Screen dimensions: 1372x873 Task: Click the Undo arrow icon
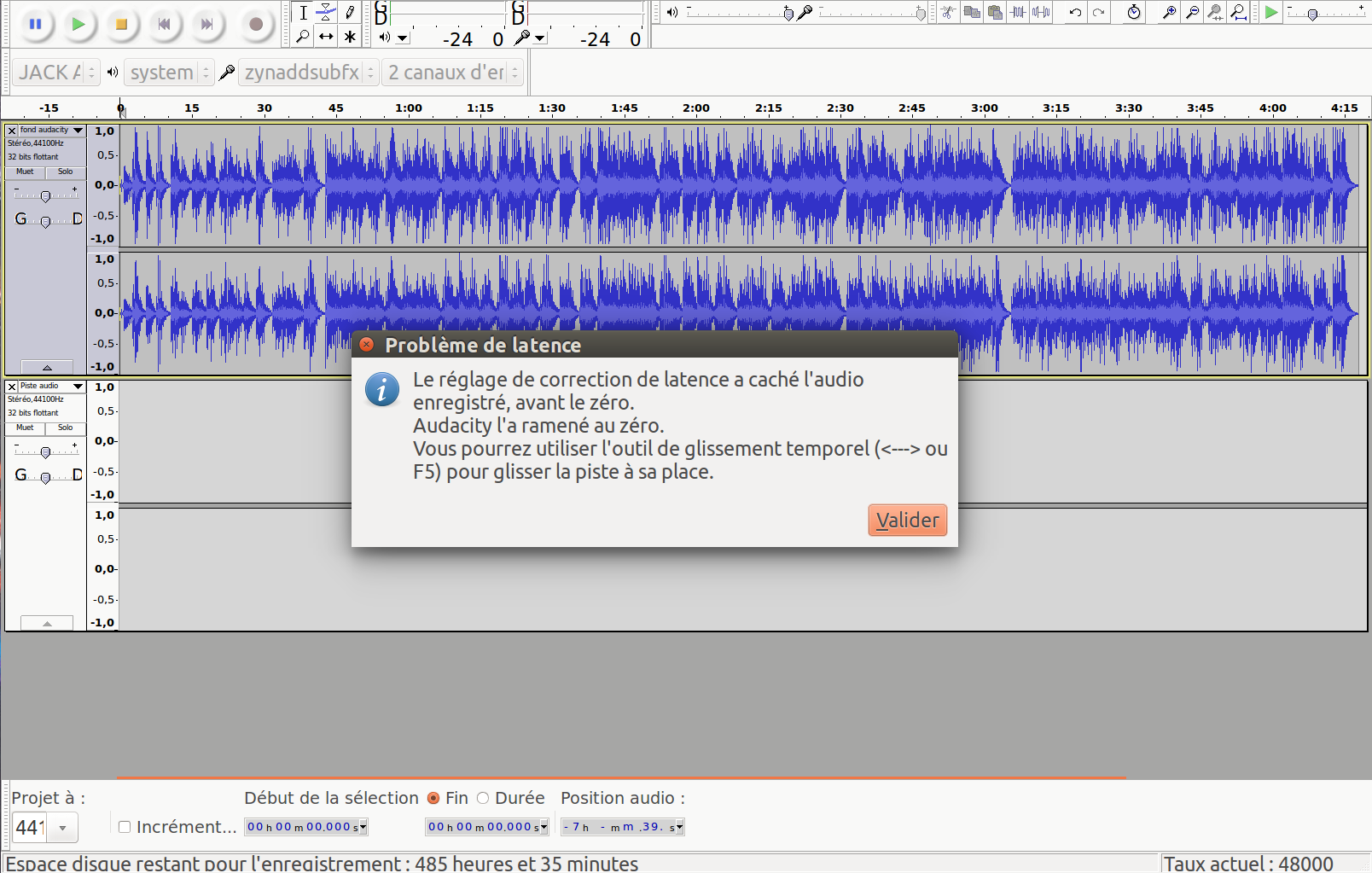click(1075, 12)
